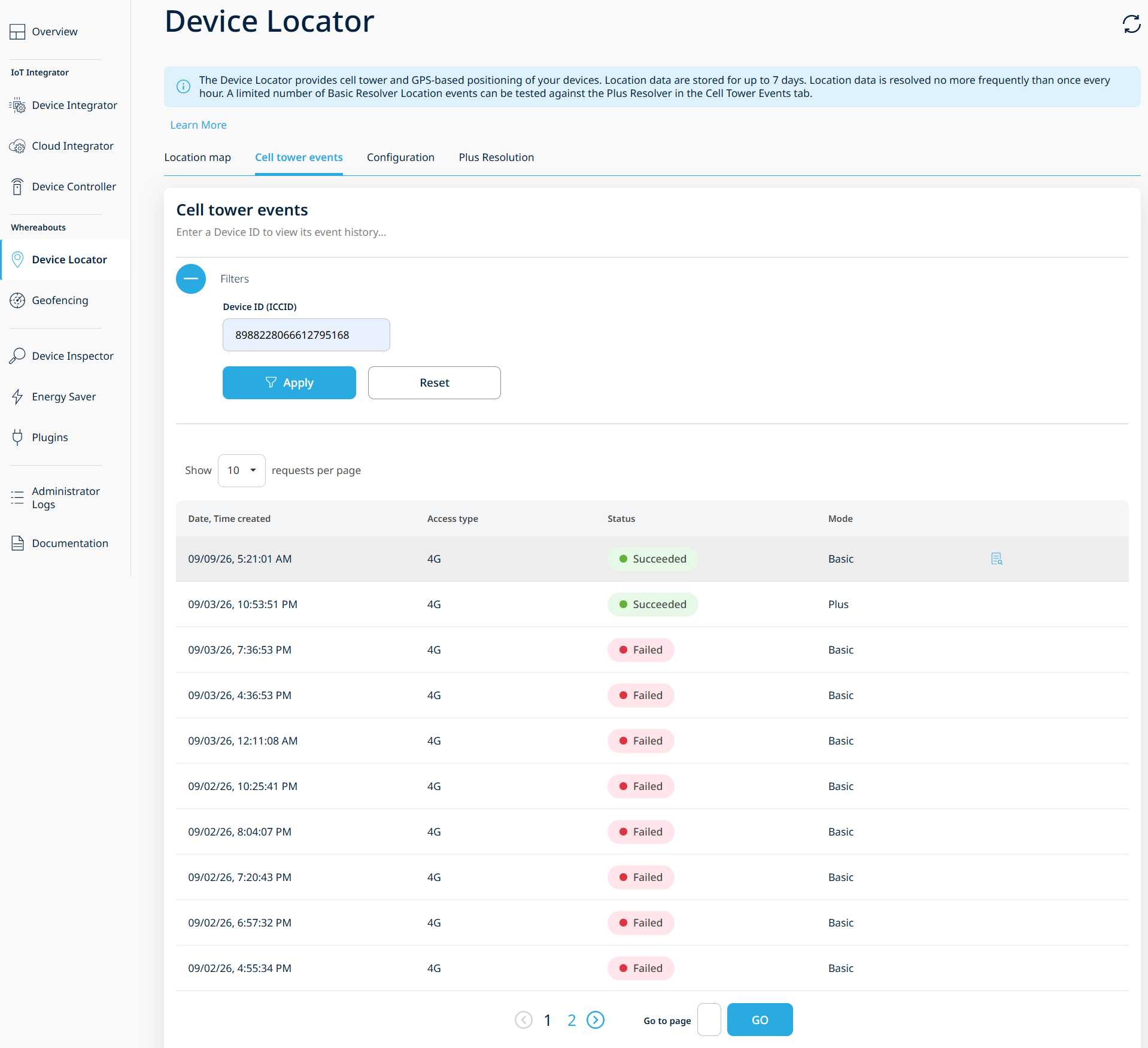
Task: Click the Status column header
Action: (x=621, y=519)
